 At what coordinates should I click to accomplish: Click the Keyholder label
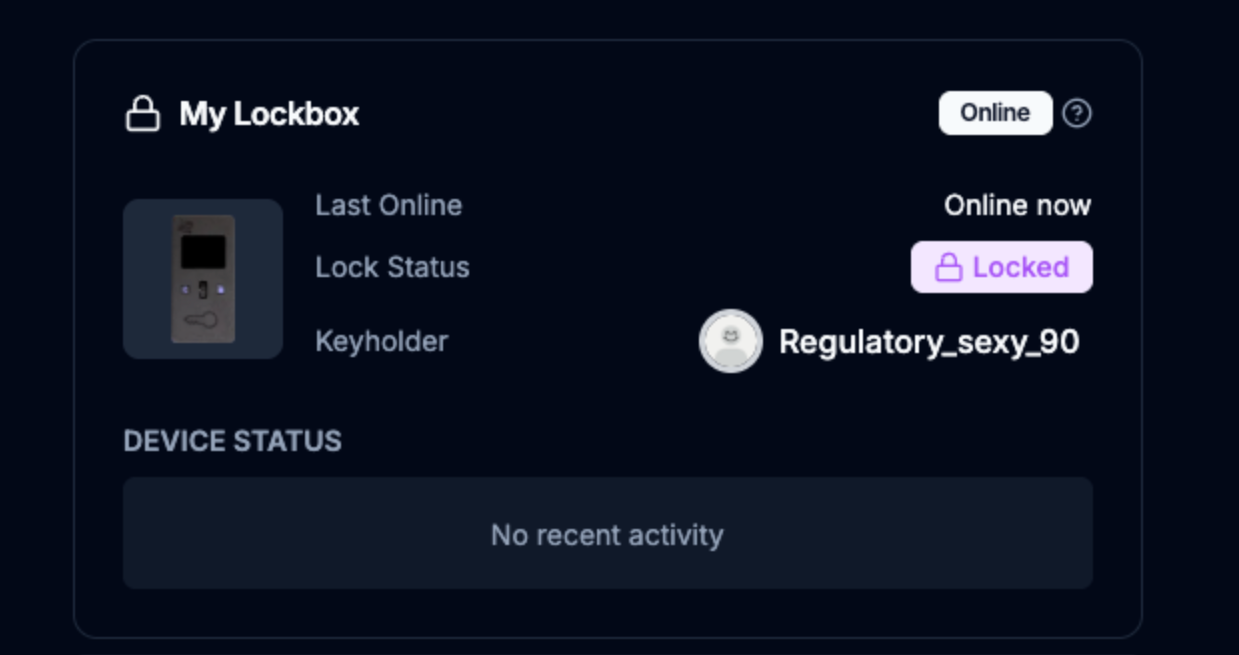[x=381, y=341]
